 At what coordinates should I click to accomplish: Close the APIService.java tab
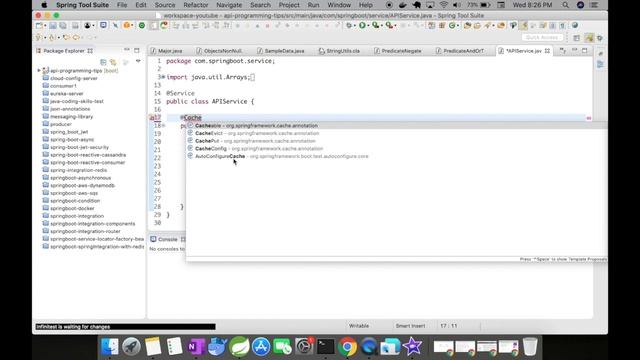(x=547, y=51)
